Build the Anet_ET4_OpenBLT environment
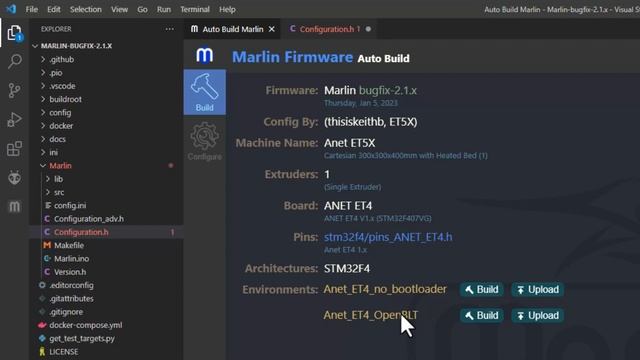640x360 pixels. (482, 316)
